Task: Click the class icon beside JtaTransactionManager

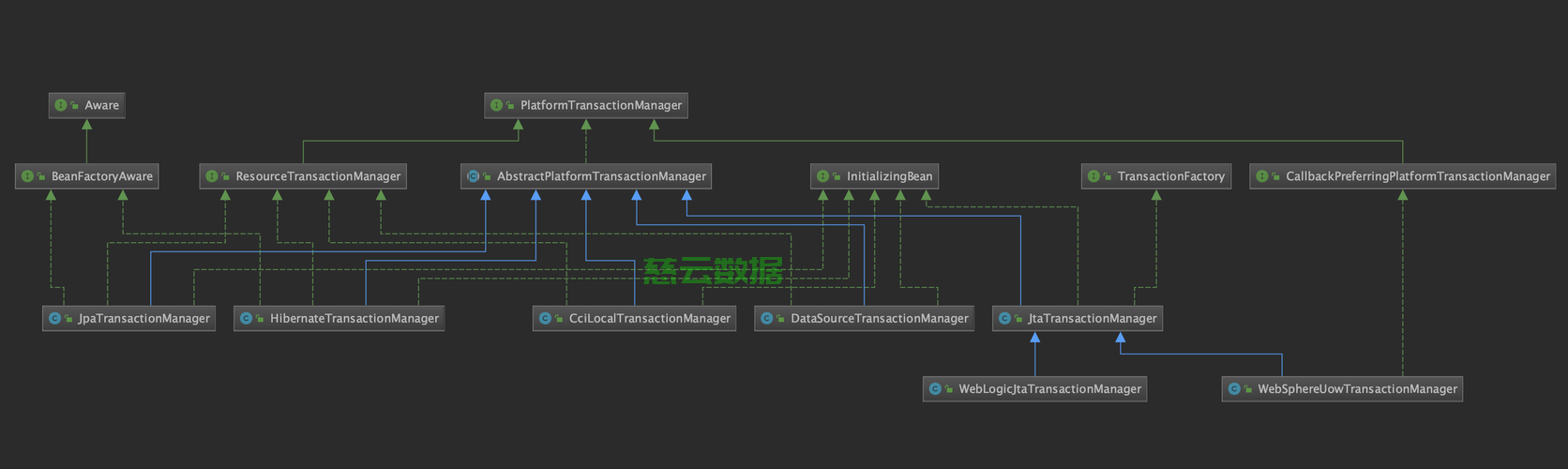Action: (x=1004, y=319)
